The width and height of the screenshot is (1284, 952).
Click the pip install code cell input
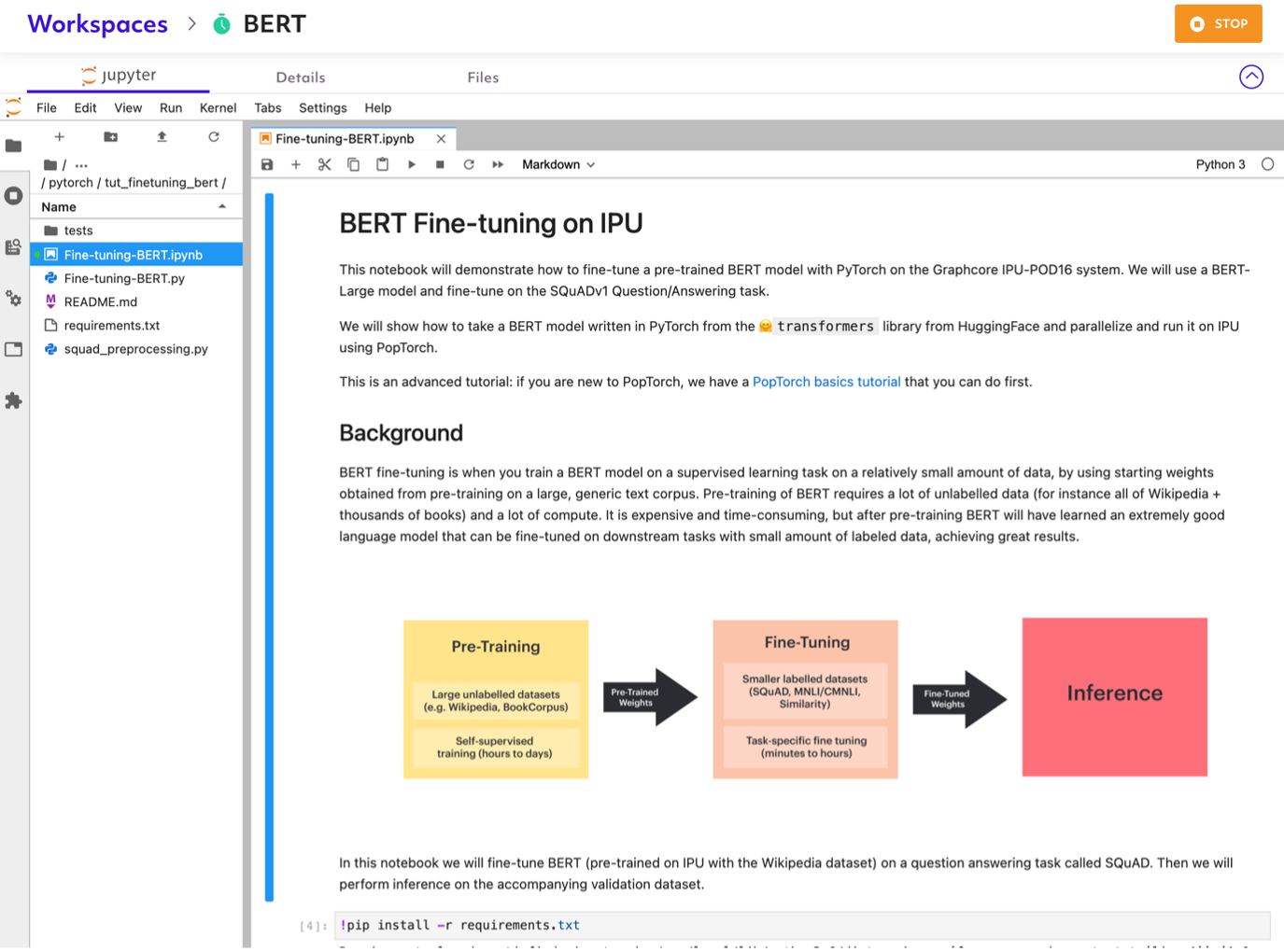point(802,926)
